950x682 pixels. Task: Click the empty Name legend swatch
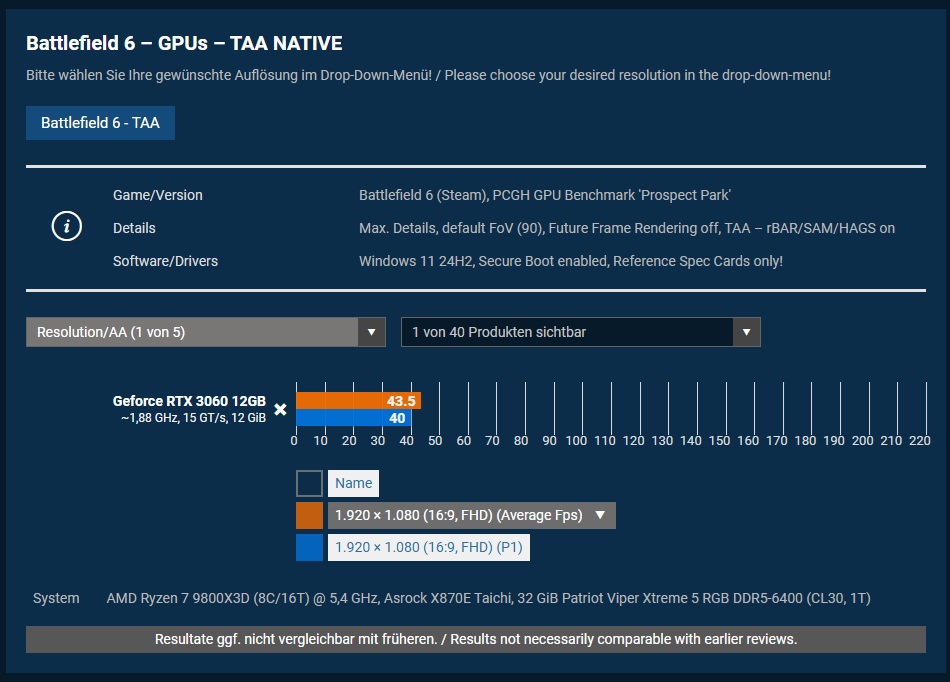(x=309, y=483)
